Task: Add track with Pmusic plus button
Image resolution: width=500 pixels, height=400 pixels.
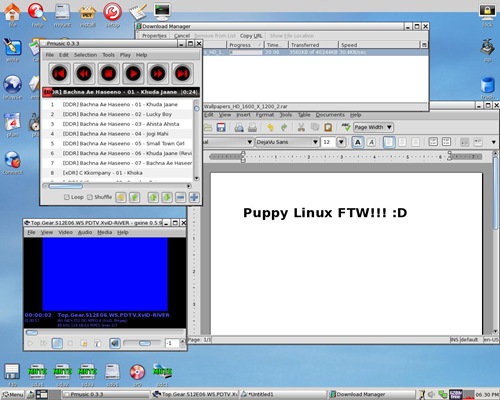Action: tap(194, 197)
